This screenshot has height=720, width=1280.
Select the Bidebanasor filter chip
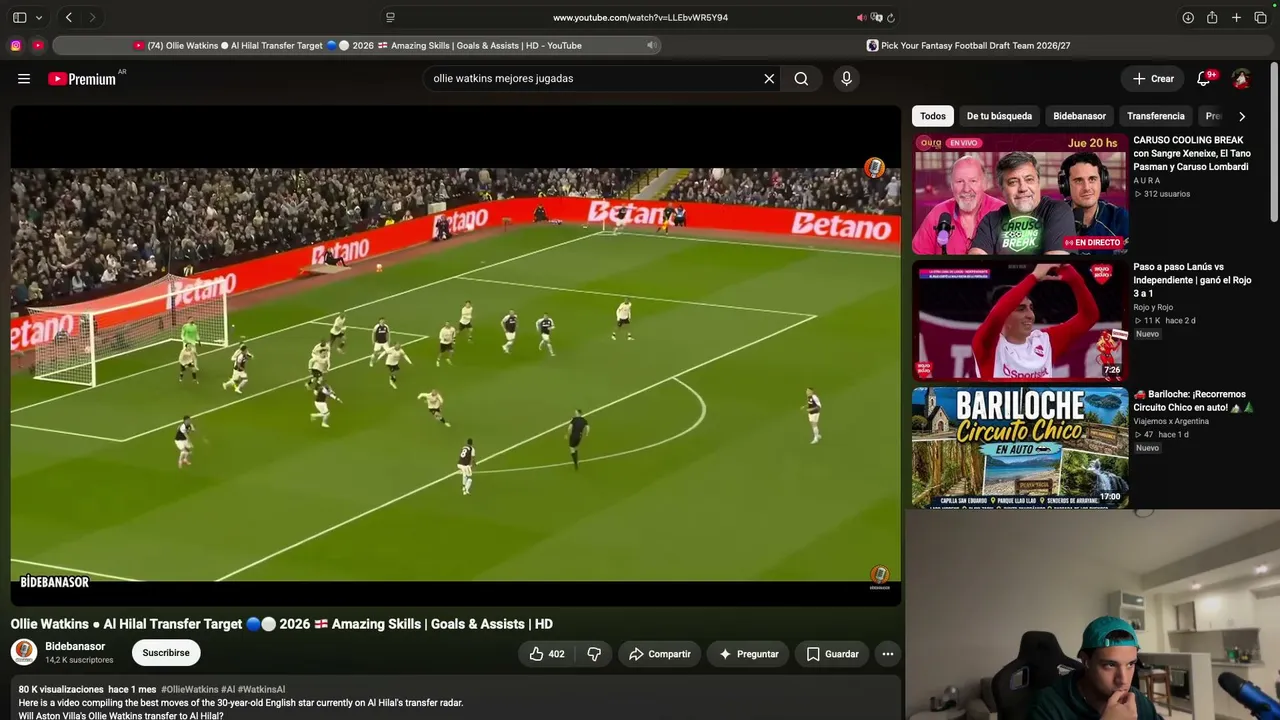click(x=1079, y=117)
